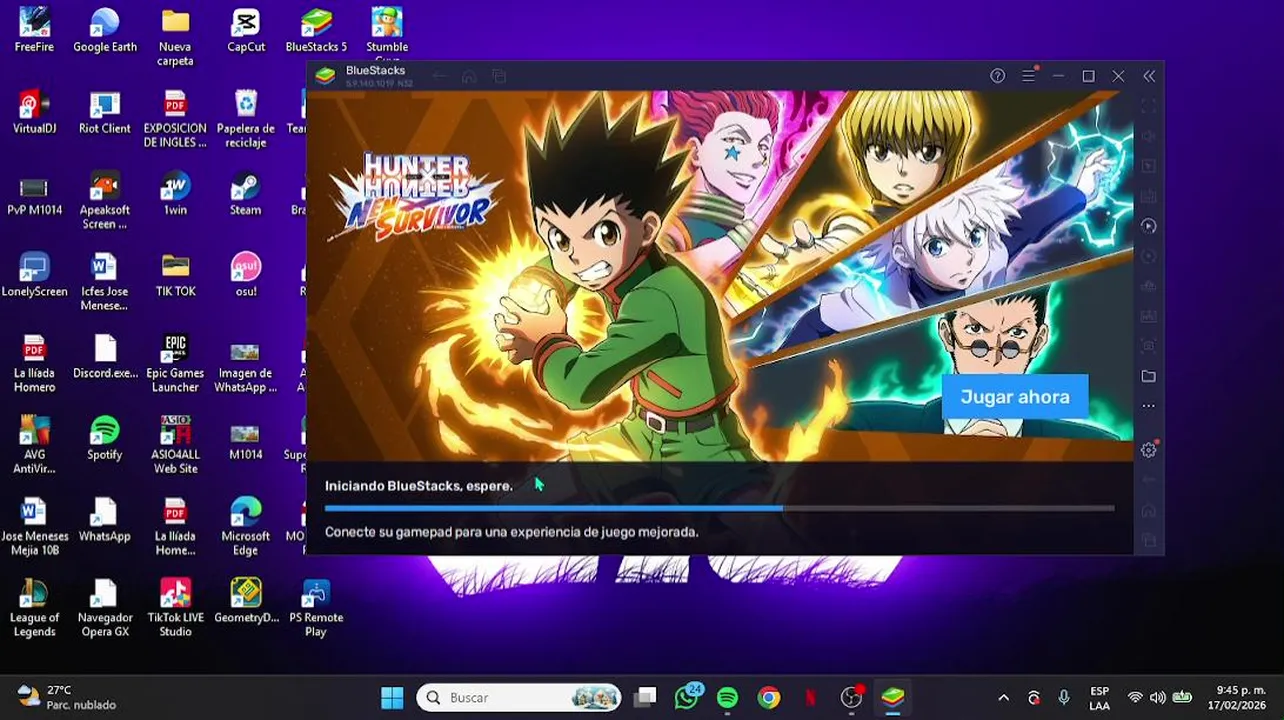Viewport: 1284px width, 720px height.
Task: Select the TikTok LIVE Studio shortcut
Action: 175,608
